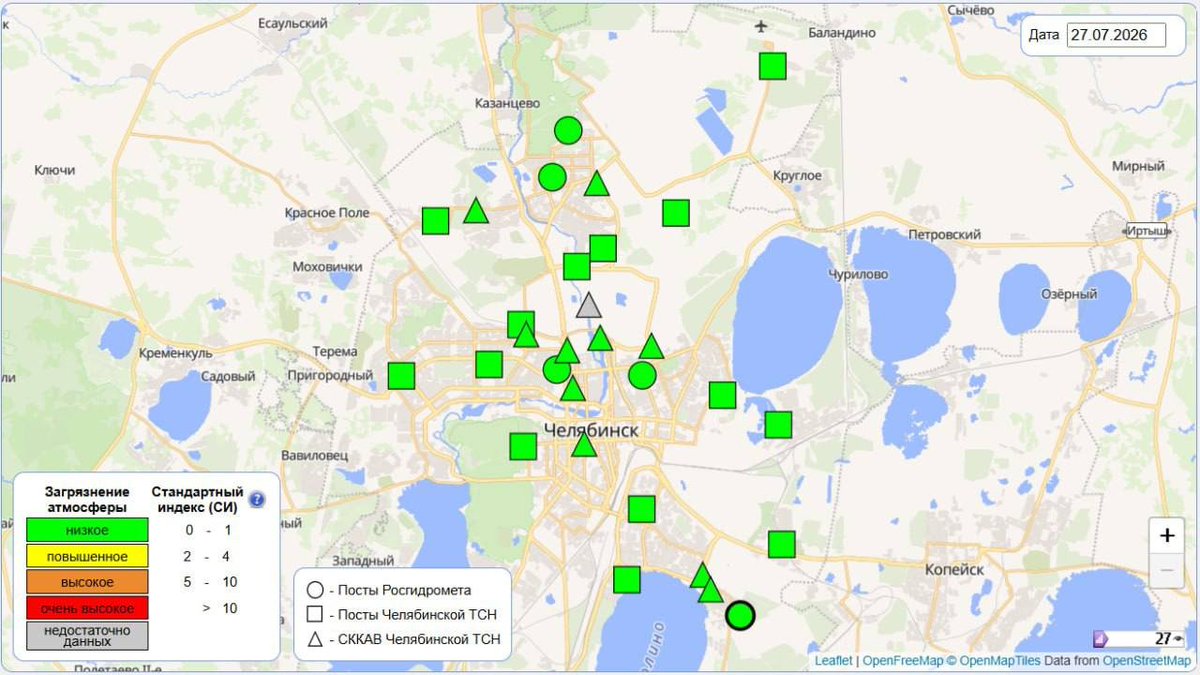The image size is (1200, 675).
Task: Click the bold-outlined circle marker at bottom
Action: tap(740, 615)
